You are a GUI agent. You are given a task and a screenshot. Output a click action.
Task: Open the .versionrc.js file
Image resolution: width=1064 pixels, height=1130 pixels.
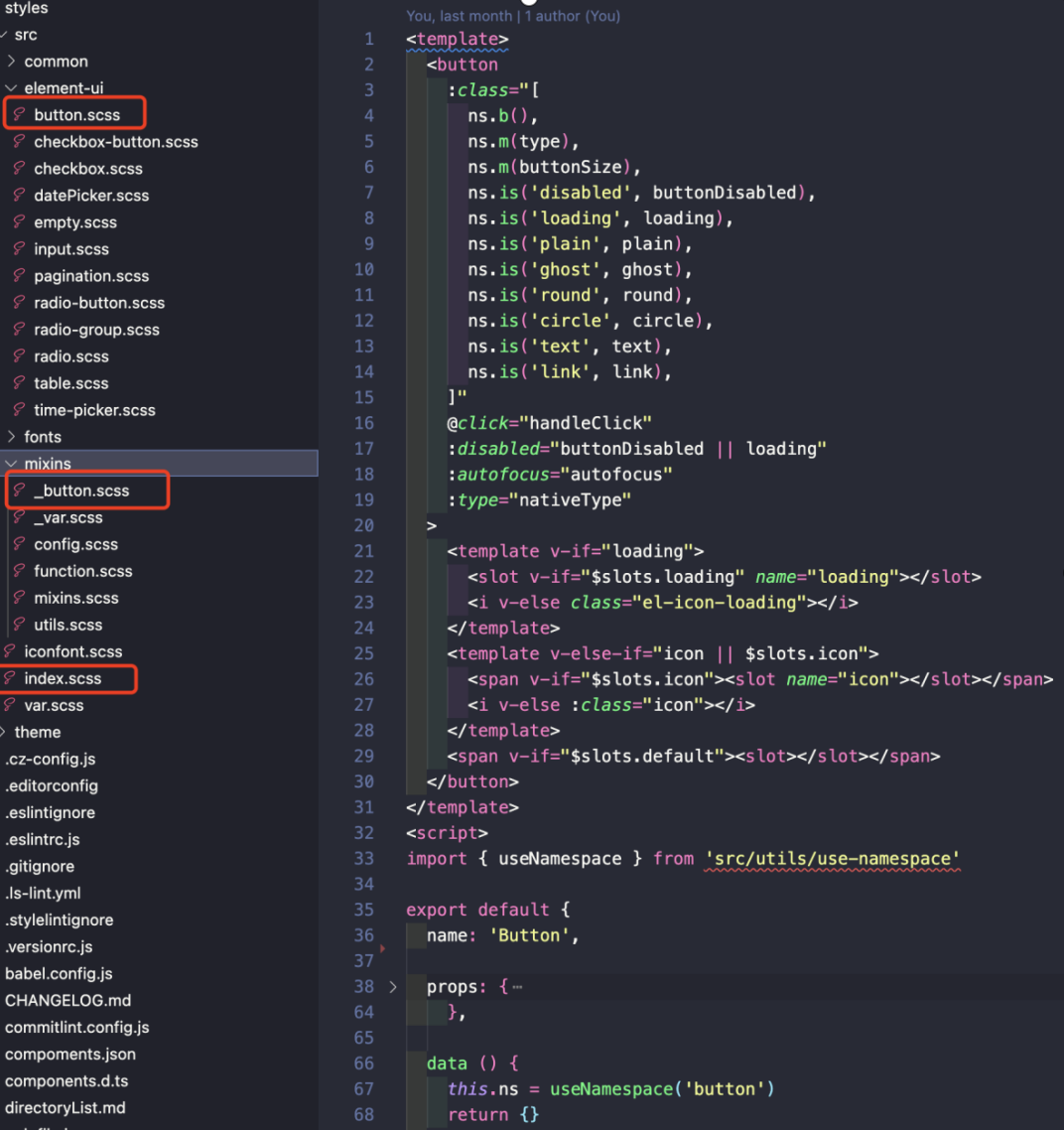[x=49, y=946]
